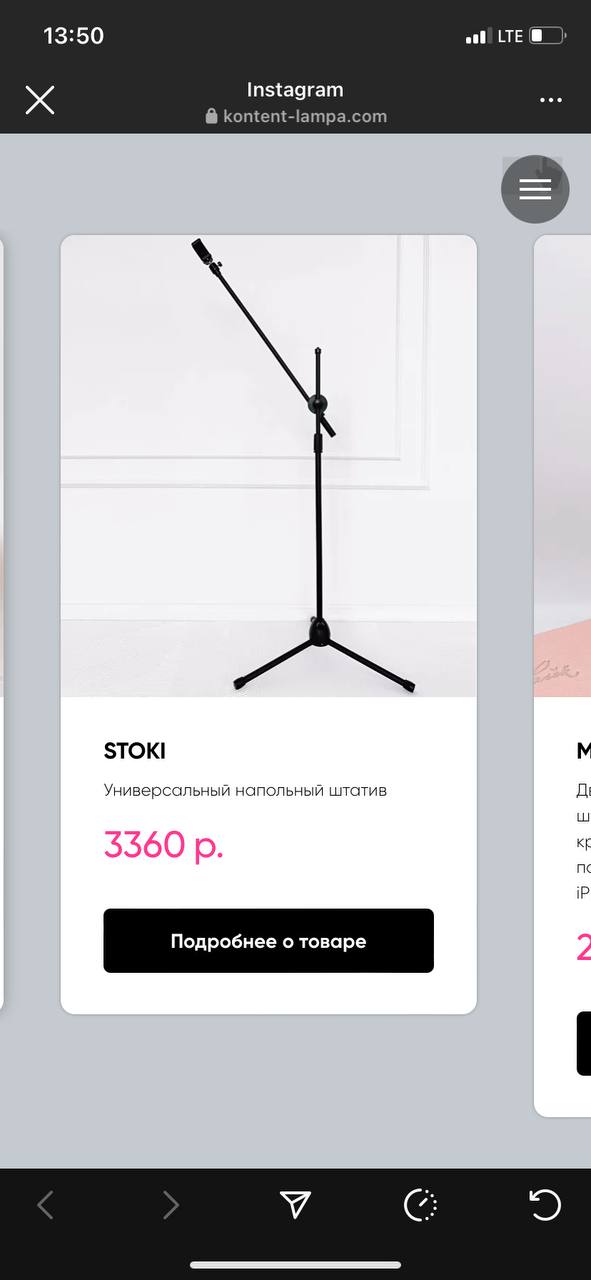Select the next product card on right
This screenshot has width=591, height=1280.
coord(563,675)
